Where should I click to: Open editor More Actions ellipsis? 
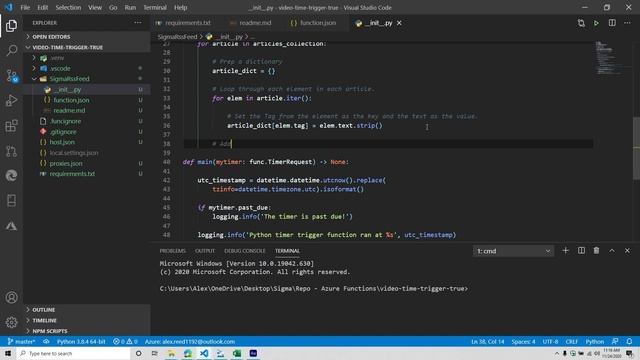point(627,23)
